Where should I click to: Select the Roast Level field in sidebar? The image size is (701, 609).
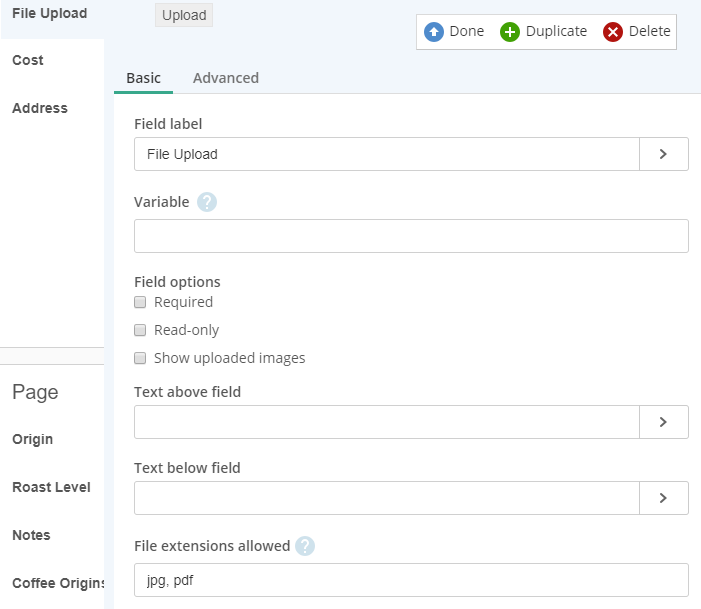click(x=51, y=487)
